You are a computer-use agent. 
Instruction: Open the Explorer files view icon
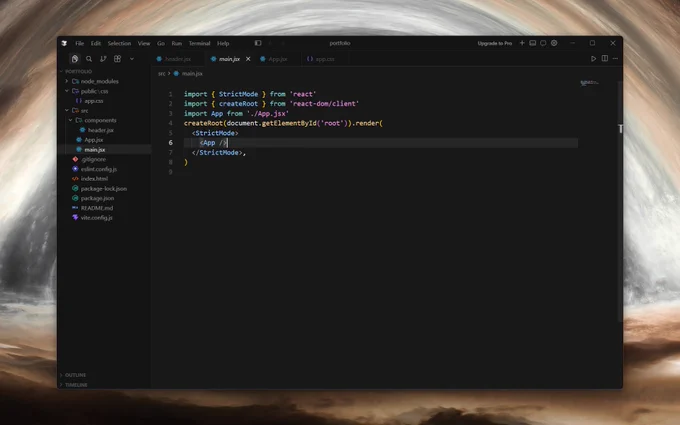point(75,59)
